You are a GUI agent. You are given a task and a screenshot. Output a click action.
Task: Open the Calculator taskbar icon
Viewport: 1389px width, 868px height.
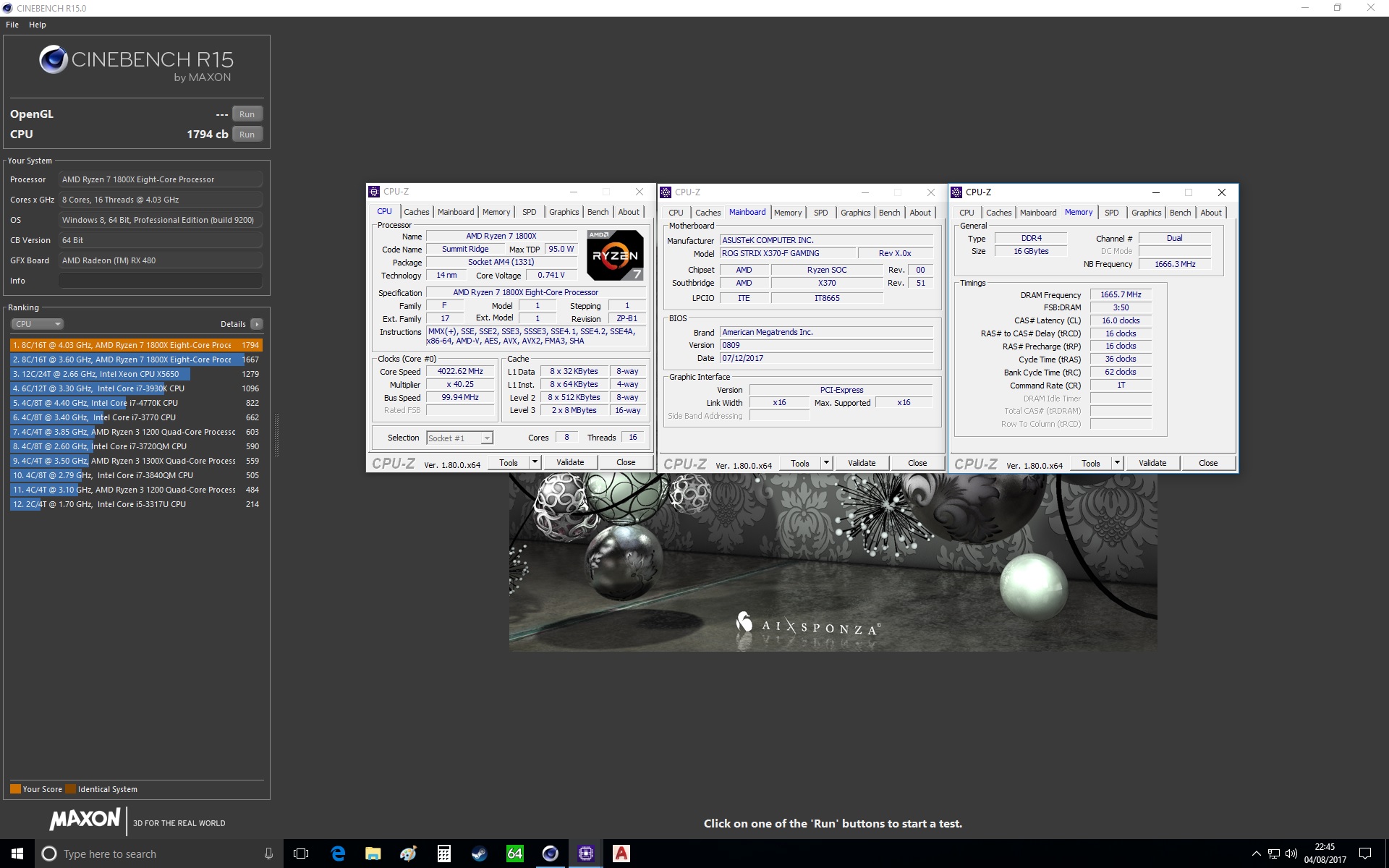(443, 854)
